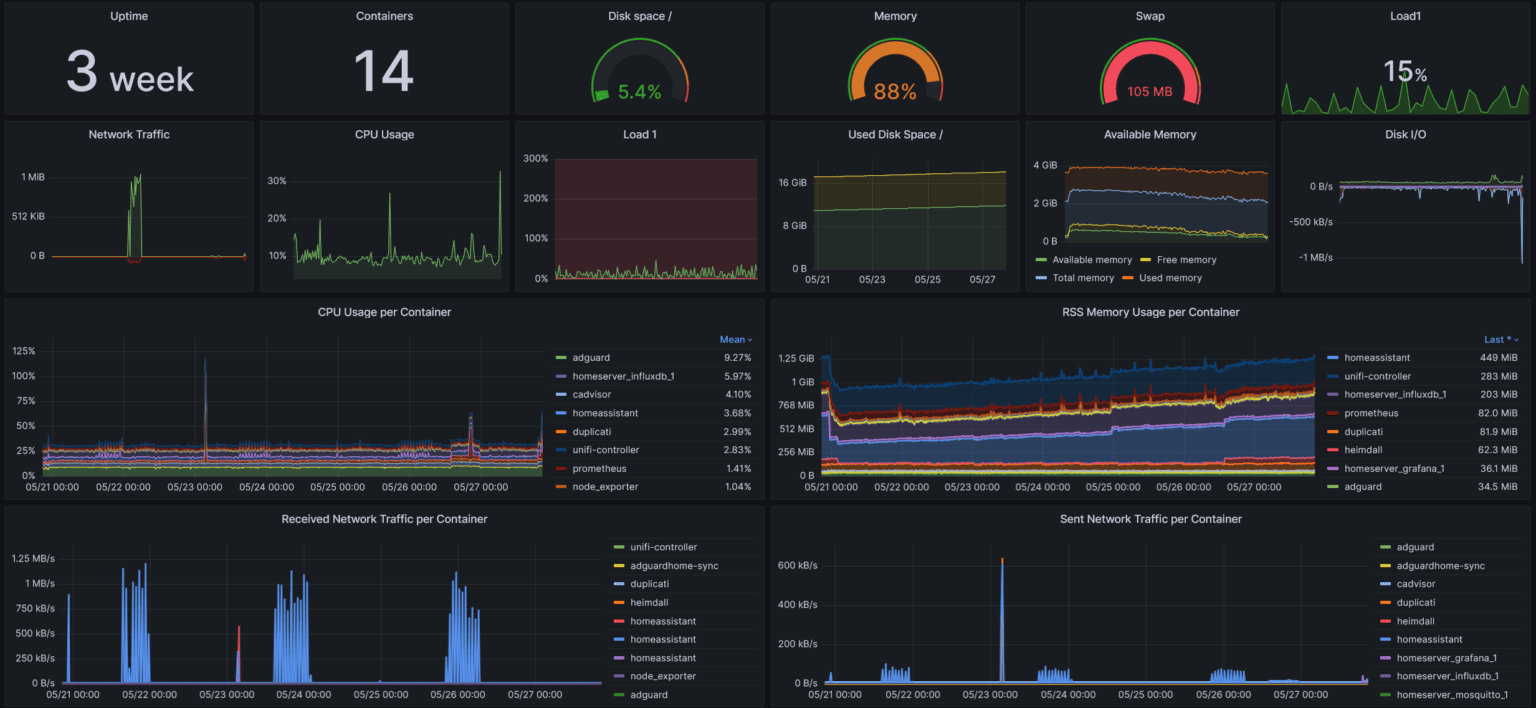Toggle cadvisor series in CPU Usage per Container legend
The height and width of the screenshot is (708, 1536).
[592, 395]
